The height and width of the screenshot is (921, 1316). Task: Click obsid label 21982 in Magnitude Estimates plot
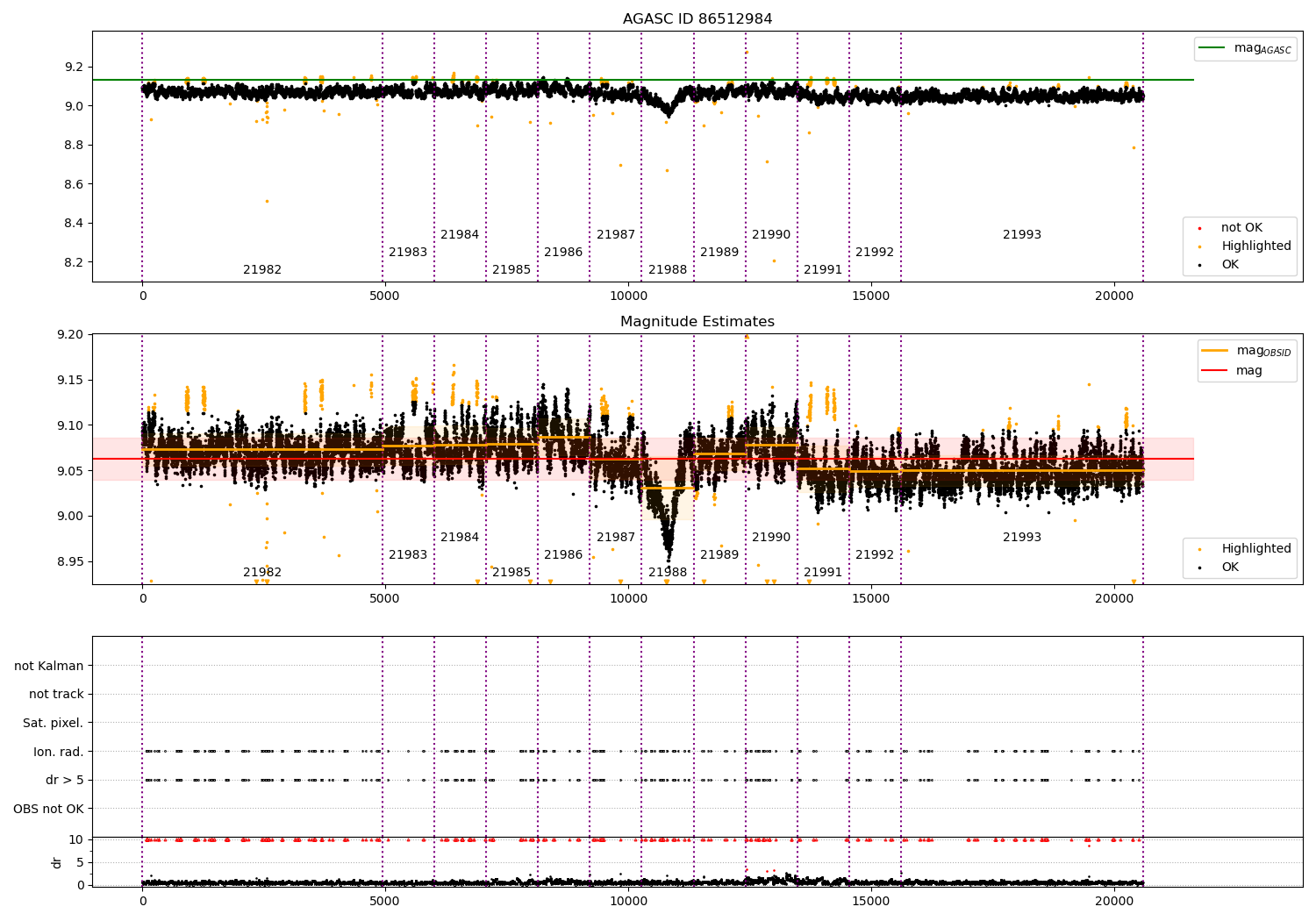point(262,572)
